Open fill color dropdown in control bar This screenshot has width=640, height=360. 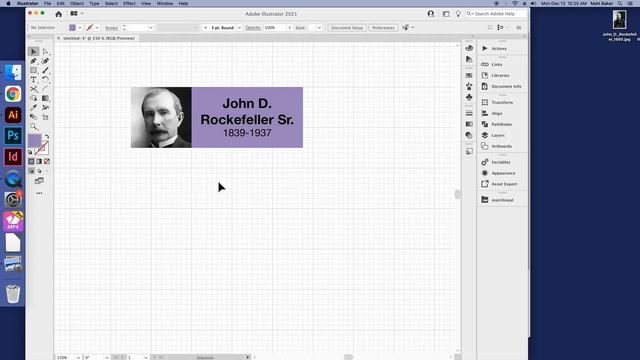tap(80, 28)
